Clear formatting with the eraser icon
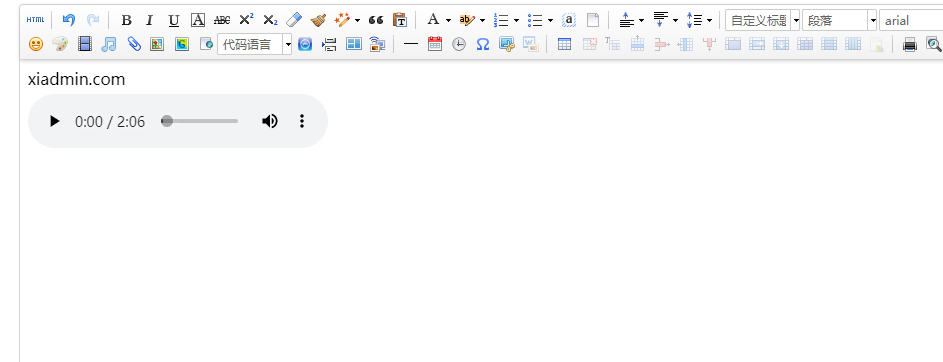The height and width of the screenshot is (362, 943). (x=294, y=20)
